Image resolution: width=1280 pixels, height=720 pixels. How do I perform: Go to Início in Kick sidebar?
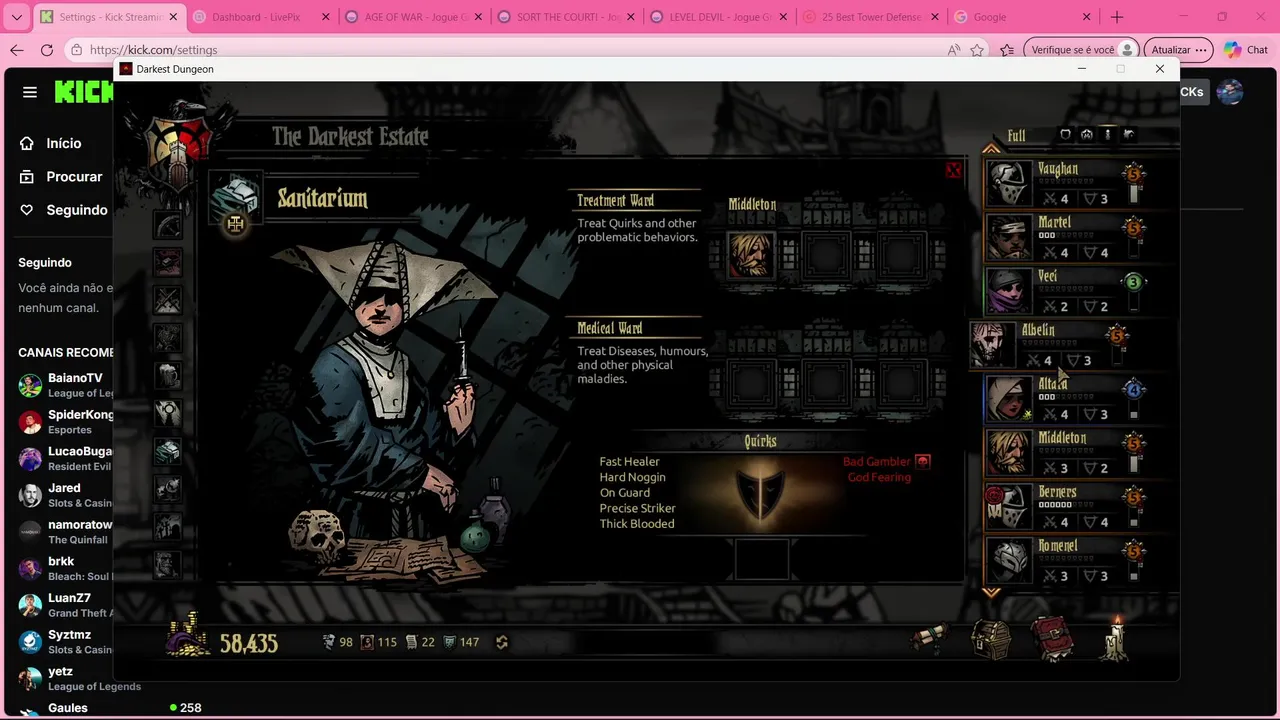[63, 143]
